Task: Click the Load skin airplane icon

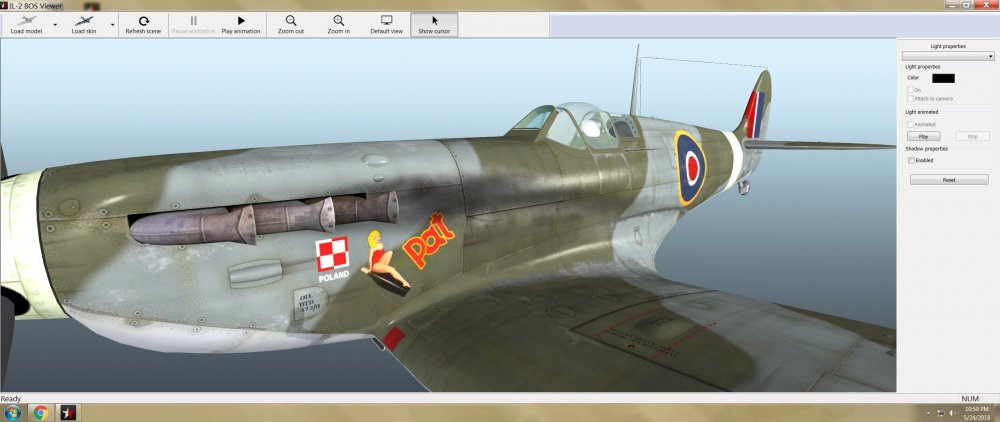Action: (x=84, y=21)
